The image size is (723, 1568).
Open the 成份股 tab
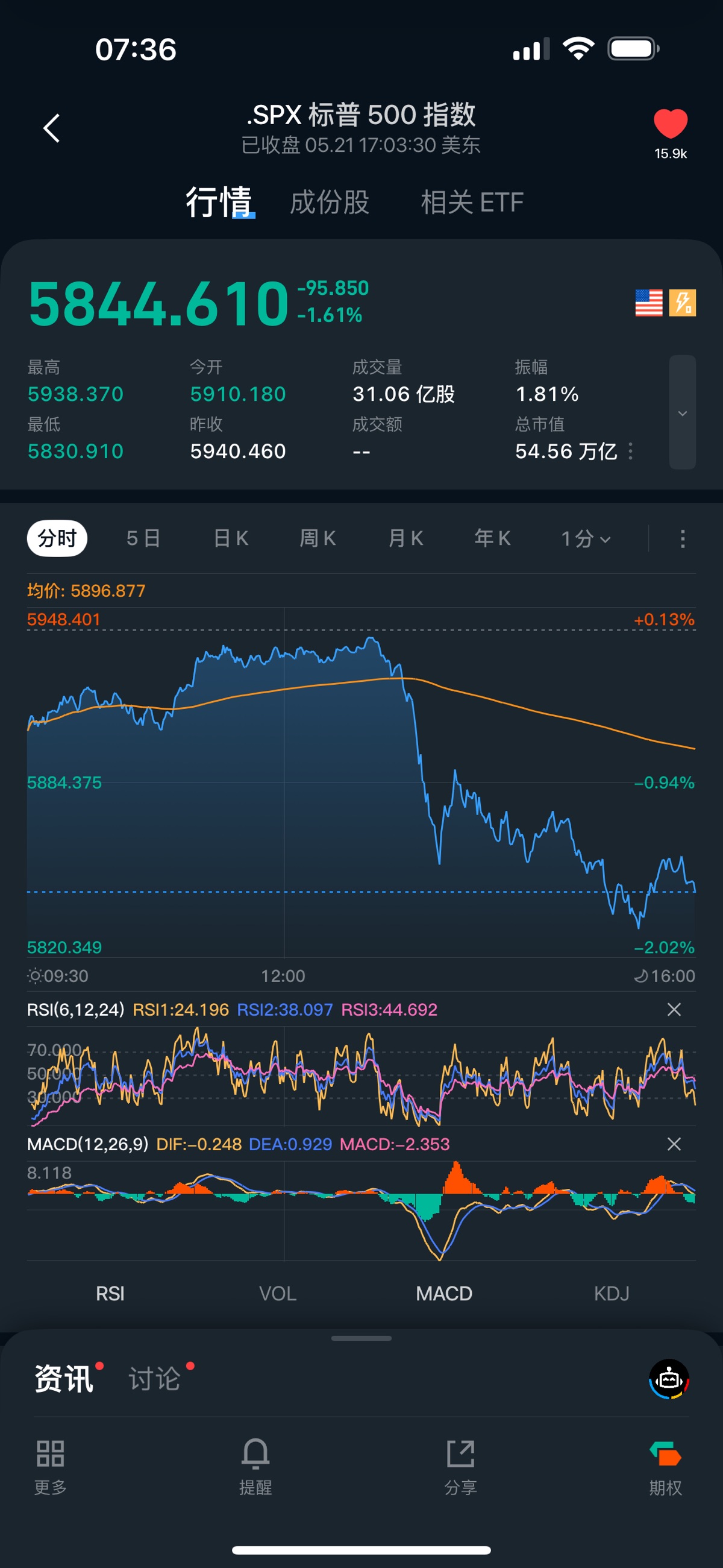(329, 202)
